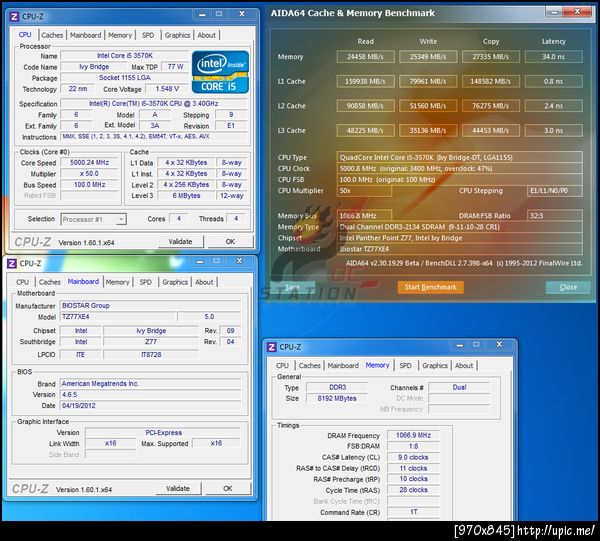Select CPU tab in Mainboard CPU-Z window
The width and height of the screenshot is (600, 541).
tap(22, 282)
